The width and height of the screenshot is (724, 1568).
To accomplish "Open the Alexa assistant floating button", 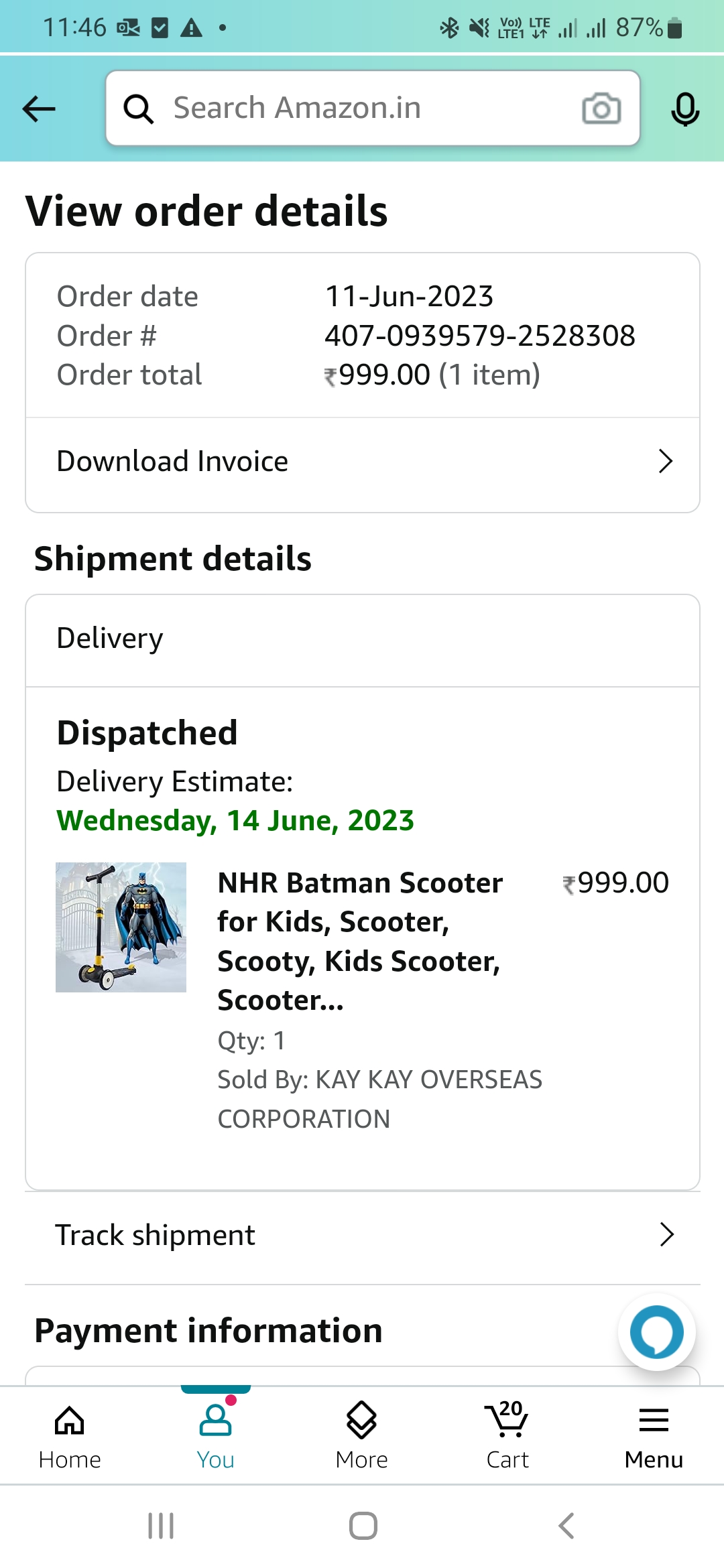I will (656, 1332).
